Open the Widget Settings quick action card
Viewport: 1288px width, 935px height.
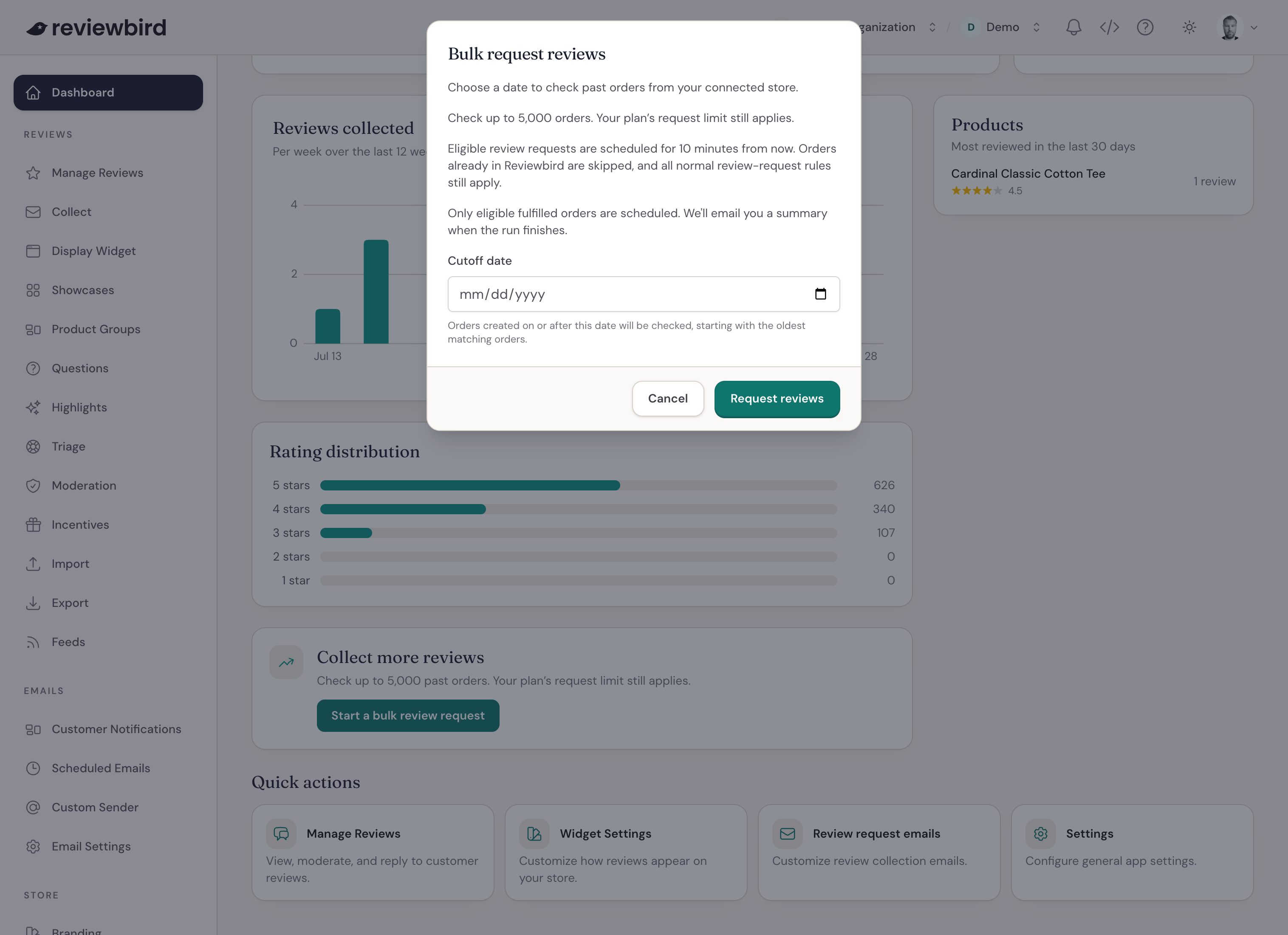point(626,853)
